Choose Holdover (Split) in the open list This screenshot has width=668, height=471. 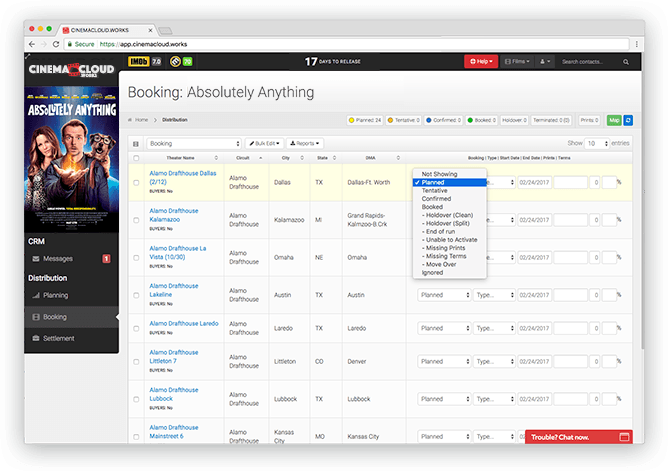point(450,223)
